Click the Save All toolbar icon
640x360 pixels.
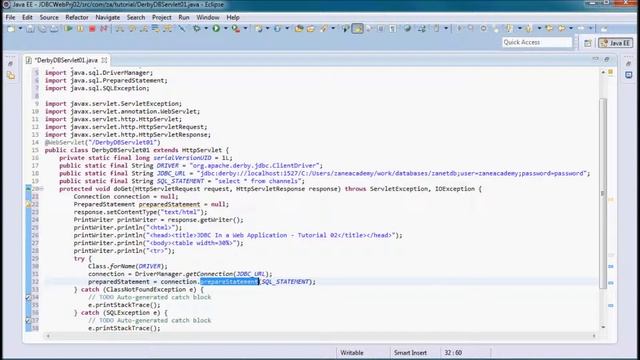(42, 29)
